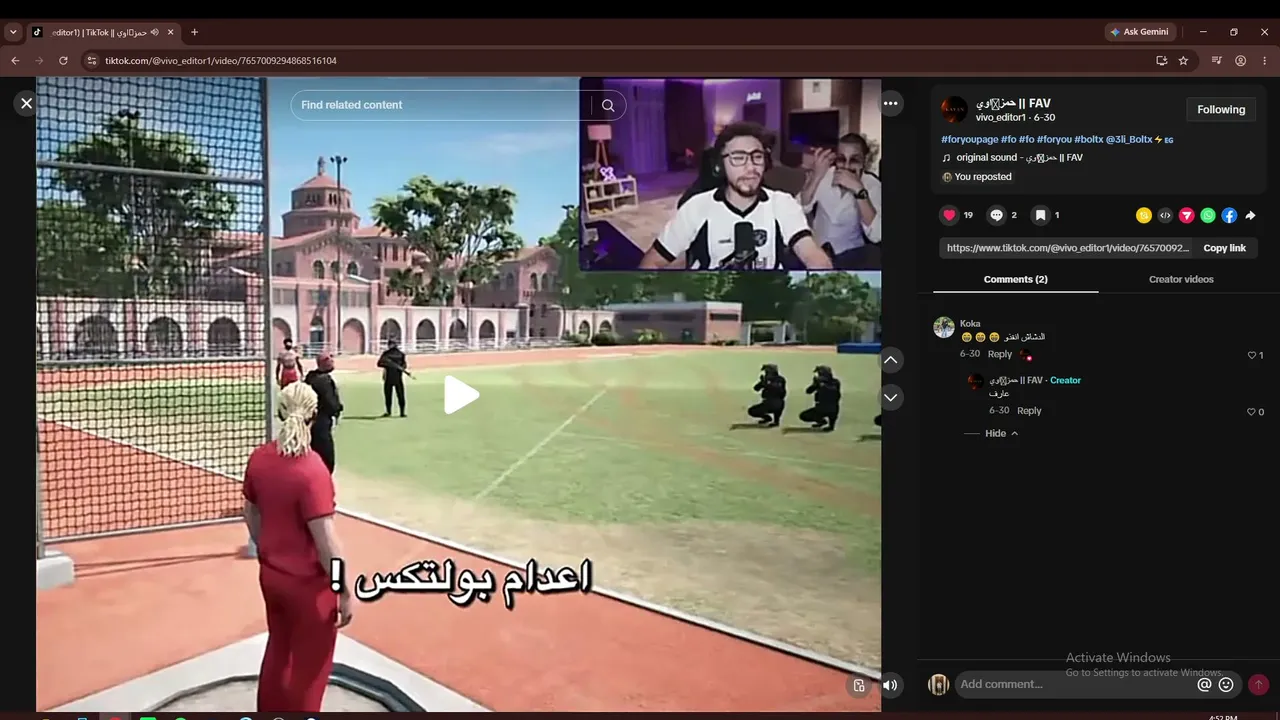
Task: Click the creator avatar beside the reply
Action: coord(976,382)
